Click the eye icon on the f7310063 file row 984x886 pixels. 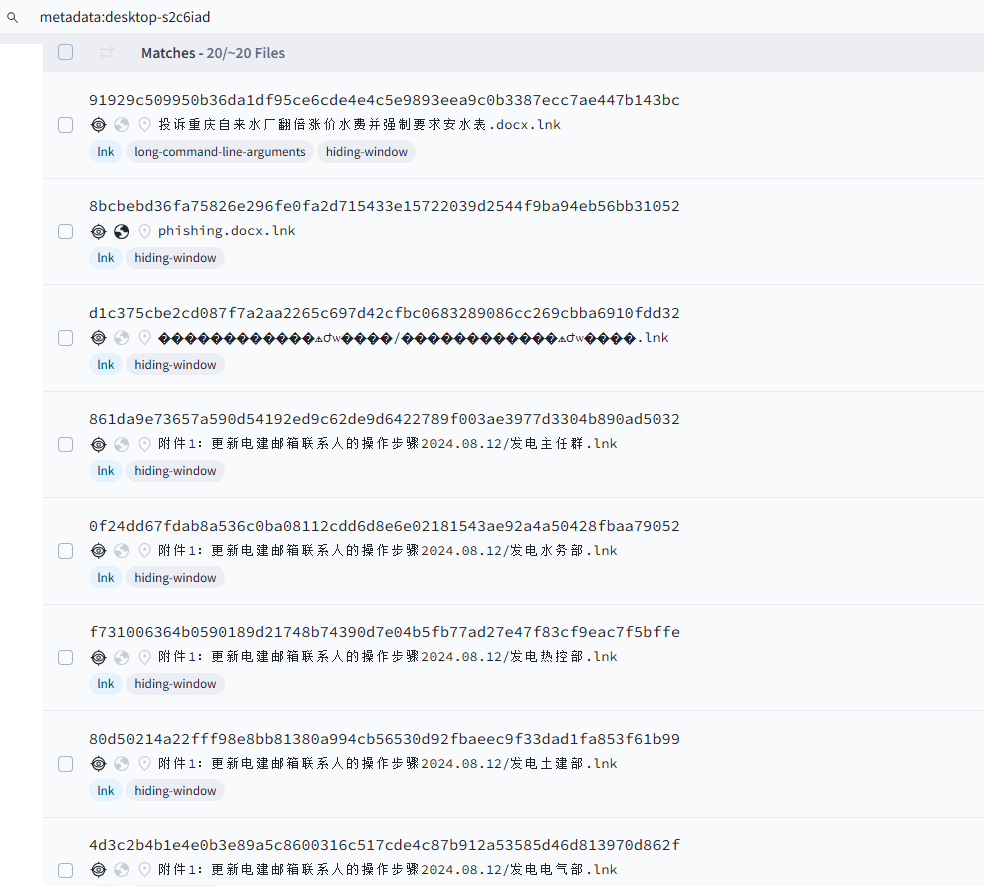[x=98, y=657]
